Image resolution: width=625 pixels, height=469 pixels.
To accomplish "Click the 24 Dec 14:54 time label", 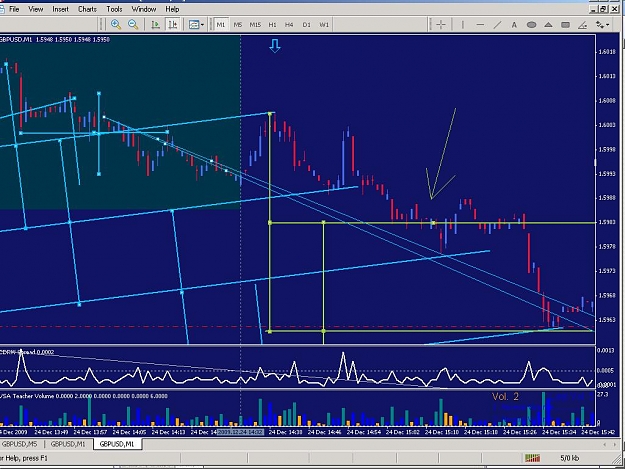I will click(x=364, y=432).
